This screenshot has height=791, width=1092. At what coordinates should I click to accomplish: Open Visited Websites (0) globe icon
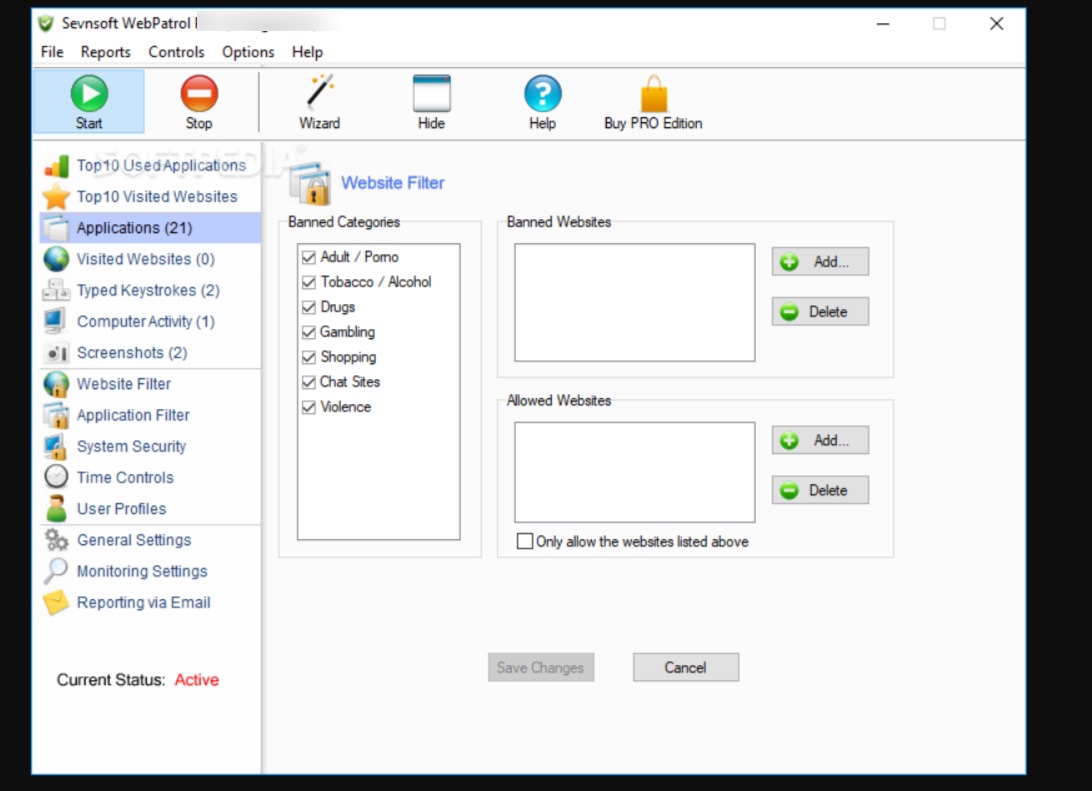pos(56,259)
